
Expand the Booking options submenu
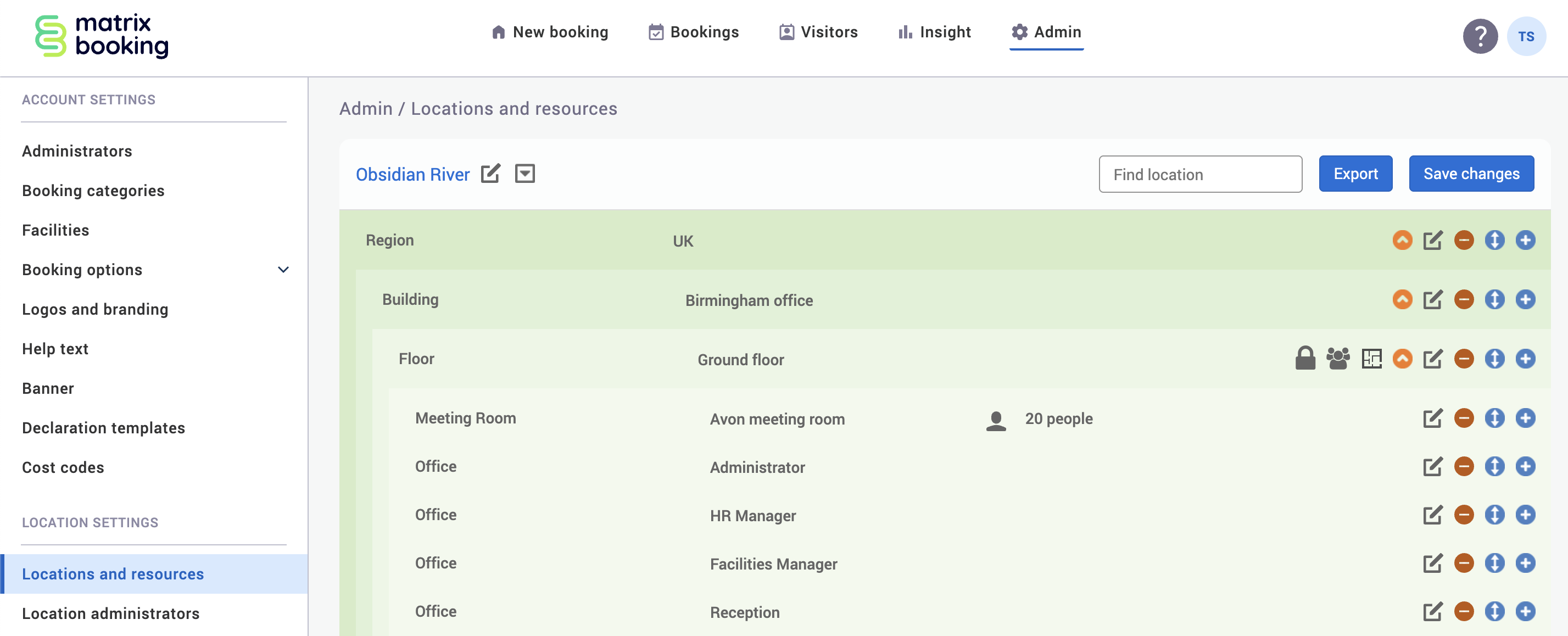pyautogui.click(x=283, y=270)
